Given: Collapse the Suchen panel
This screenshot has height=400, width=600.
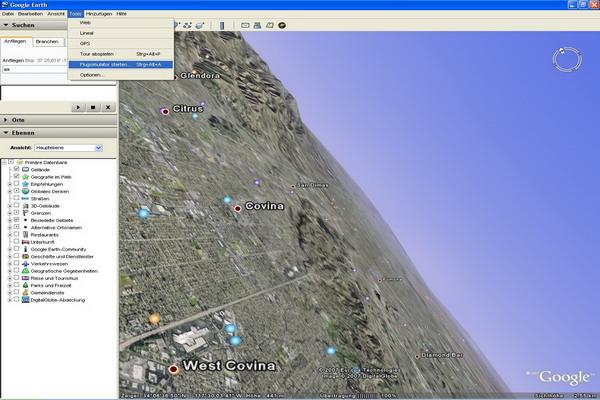Looking at the screenshot, I should [6, 25].
